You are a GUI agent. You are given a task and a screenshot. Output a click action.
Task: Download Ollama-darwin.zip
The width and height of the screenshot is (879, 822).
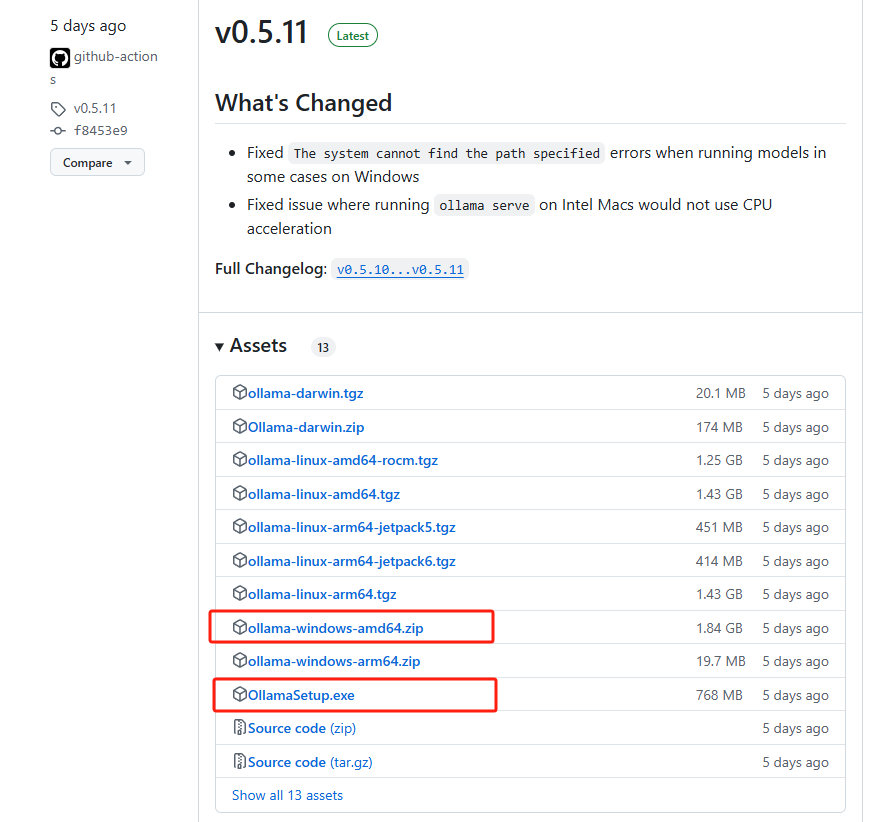[x=306, y=427]
